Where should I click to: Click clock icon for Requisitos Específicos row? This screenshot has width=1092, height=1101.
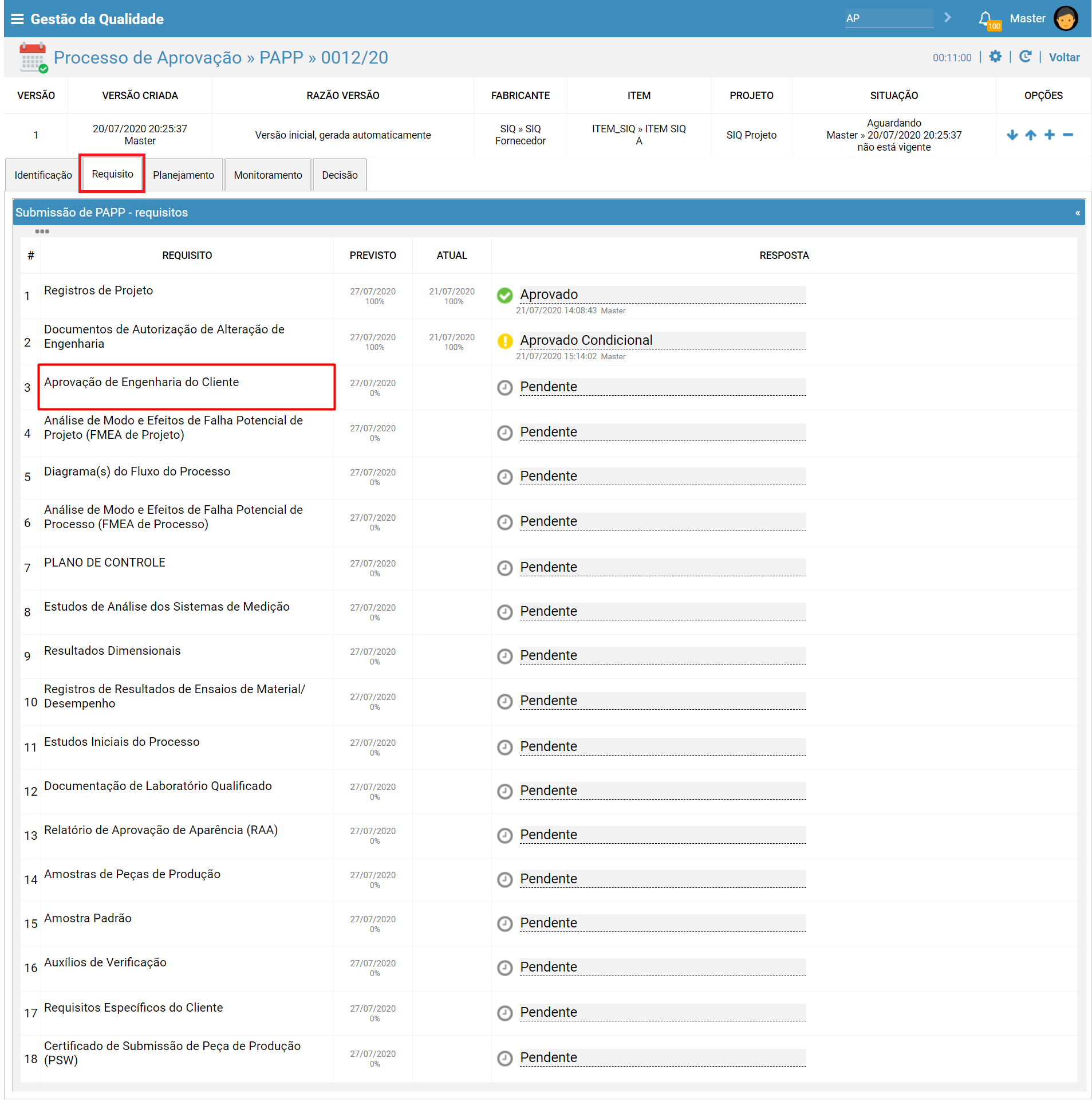coord(504,1013)
